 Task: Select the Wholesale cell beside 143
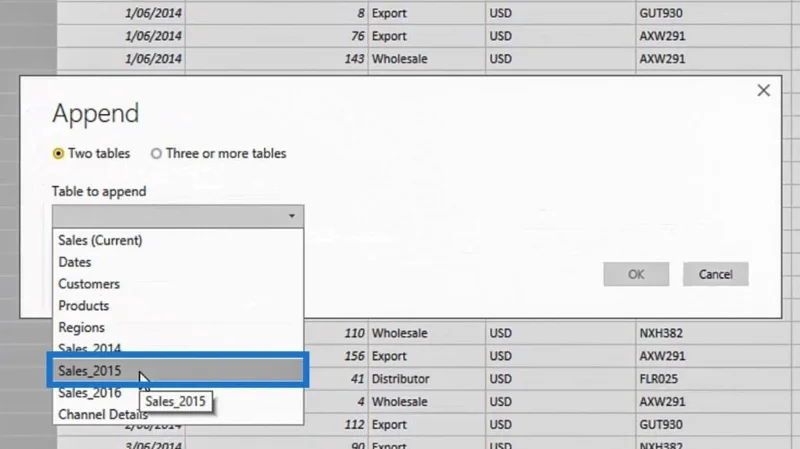[427, 59]
